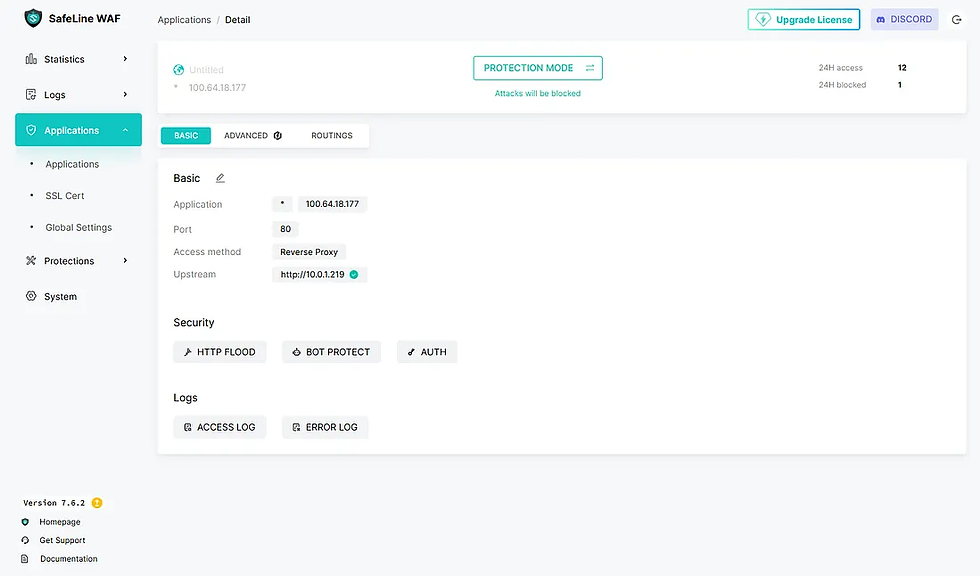Image resolution: width=980 pixels, height=576 pixels.
Task: Open the Documentation link
Action: click(x=70, y=558)
